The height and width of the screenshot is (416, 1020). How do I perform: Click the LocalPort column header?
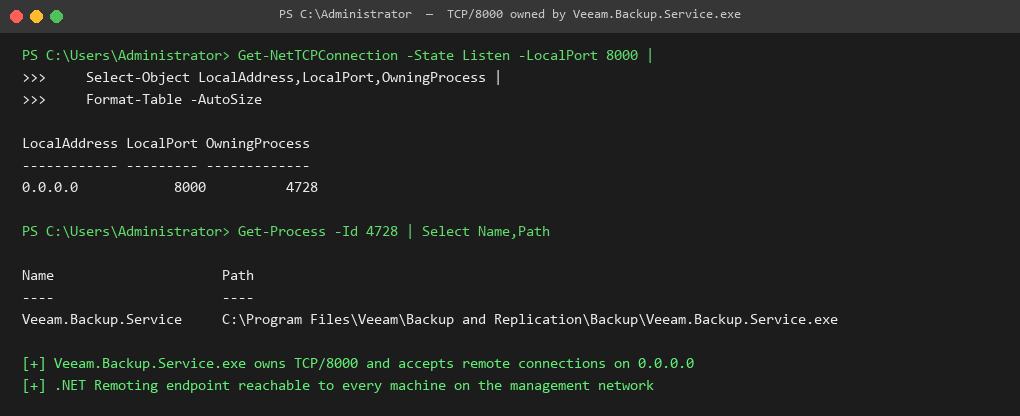(x=161, y=144)
